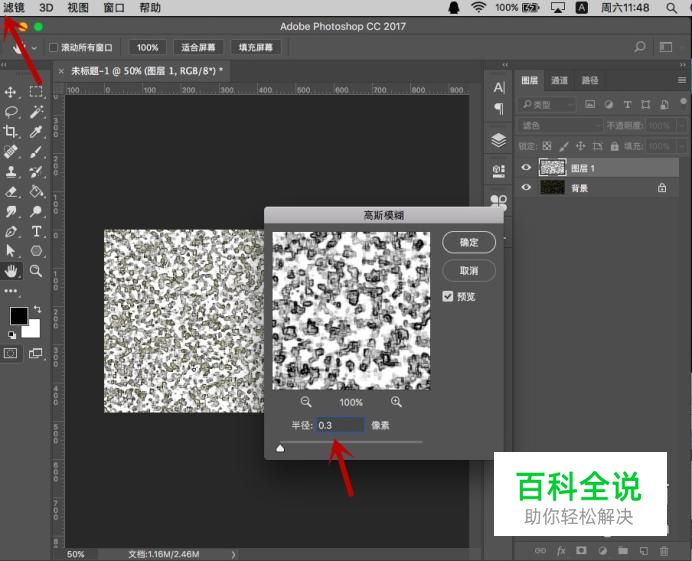The width and height of the screenshot is (692, 561).
Task: Click 确定 to apply Gaussian Blur
Action: click(469, 242)
